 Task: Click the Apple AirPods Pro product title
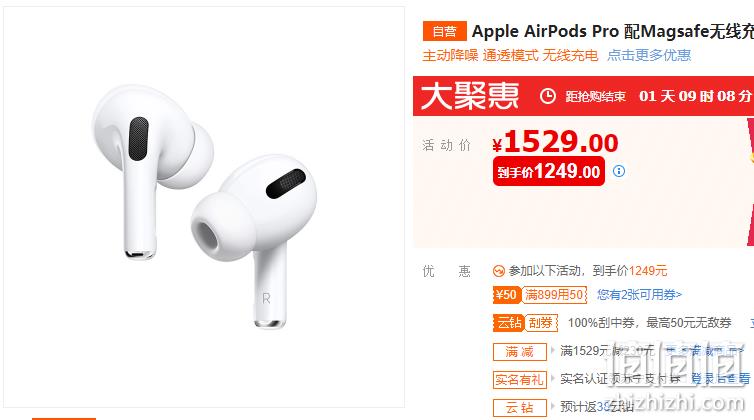coord(612,31)
